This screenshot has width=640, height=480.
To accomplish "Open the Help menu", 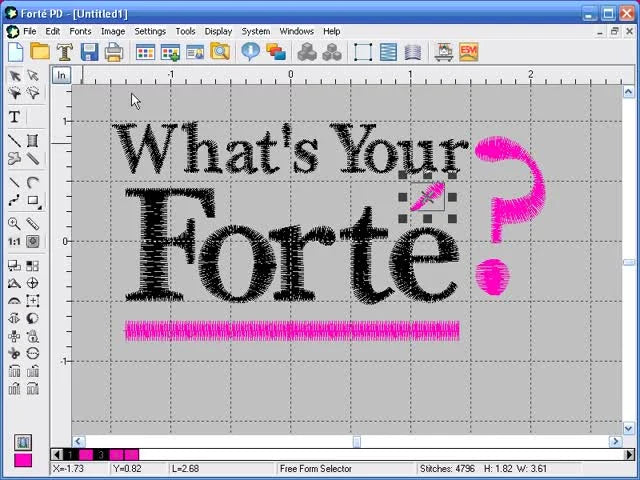I will pyautogui.click(x=331, y=31).
